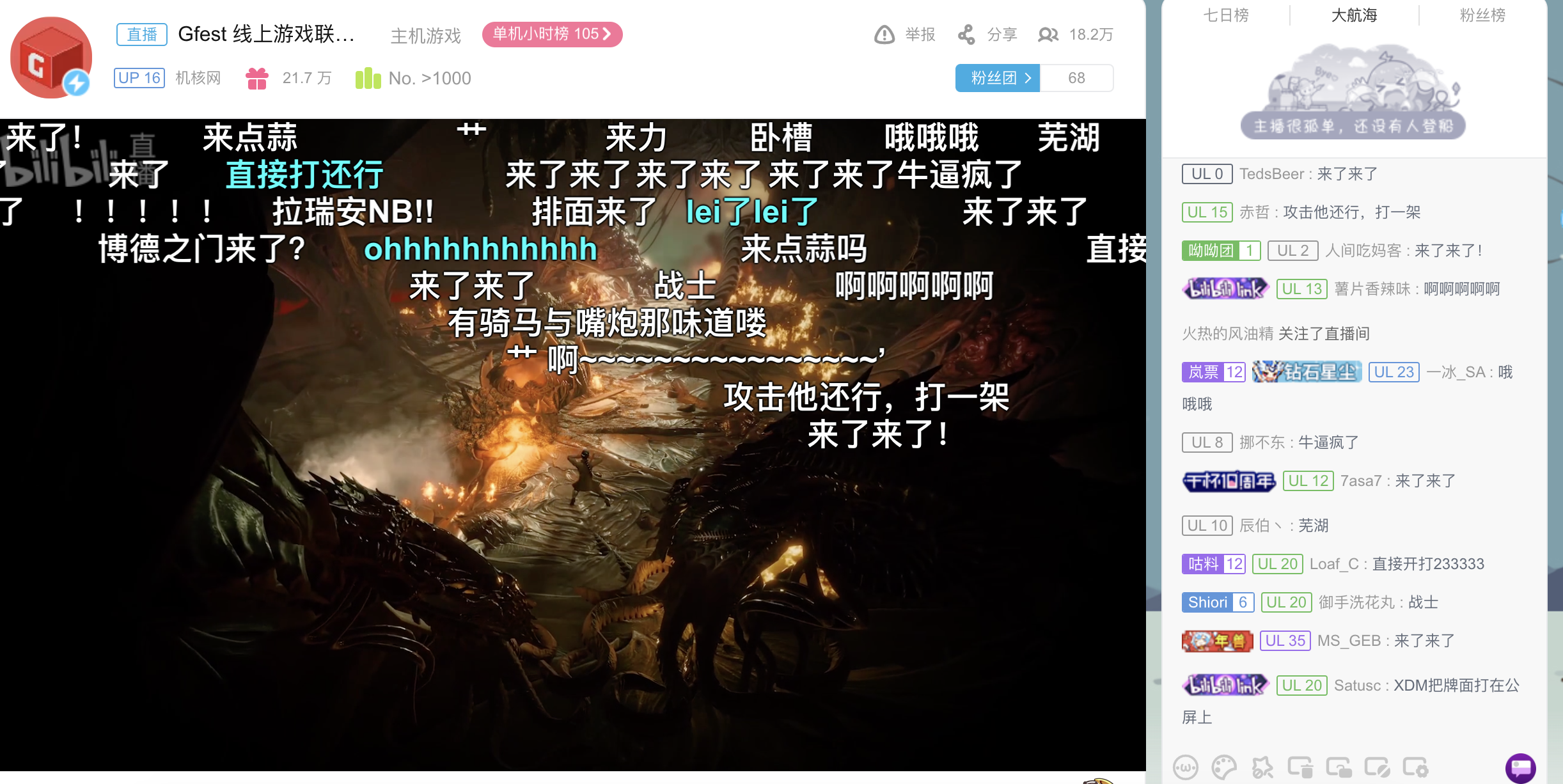Click the UL 23 level badge
The width and height of the screenshot is (1563, 784).
tap(1394, 372)
